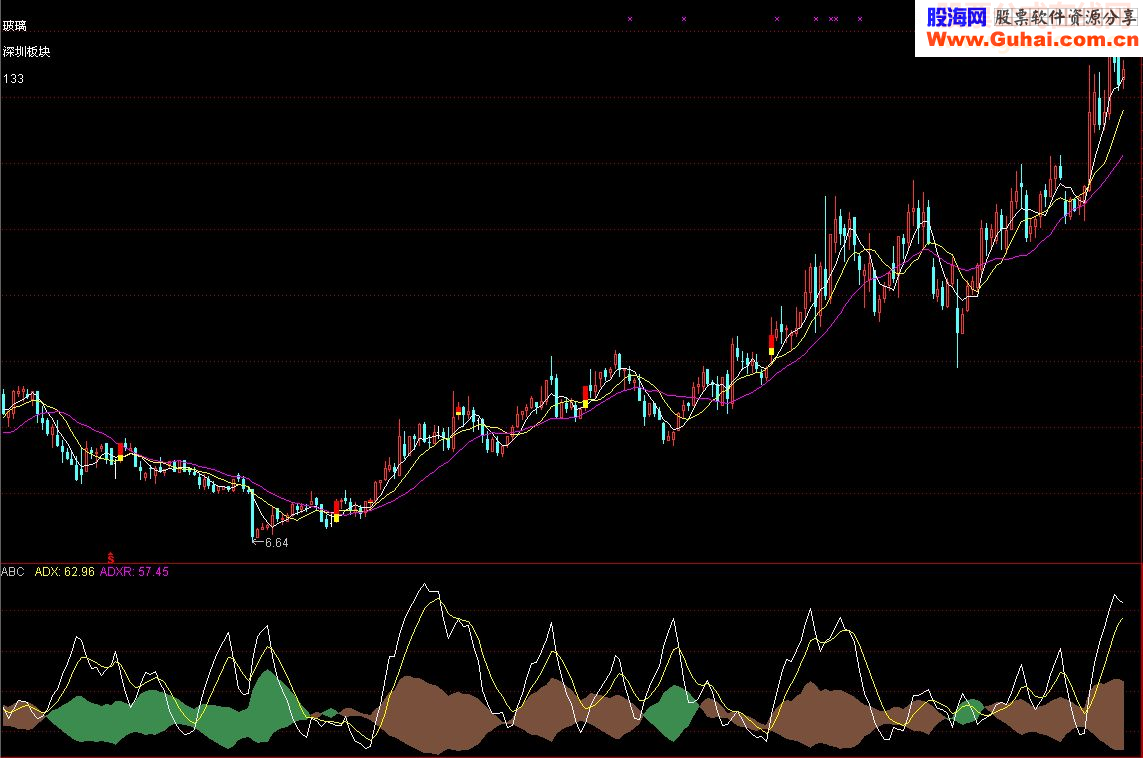Click the 6.64 lowest price label
The image size is (1143, 758).
point(276,542)
